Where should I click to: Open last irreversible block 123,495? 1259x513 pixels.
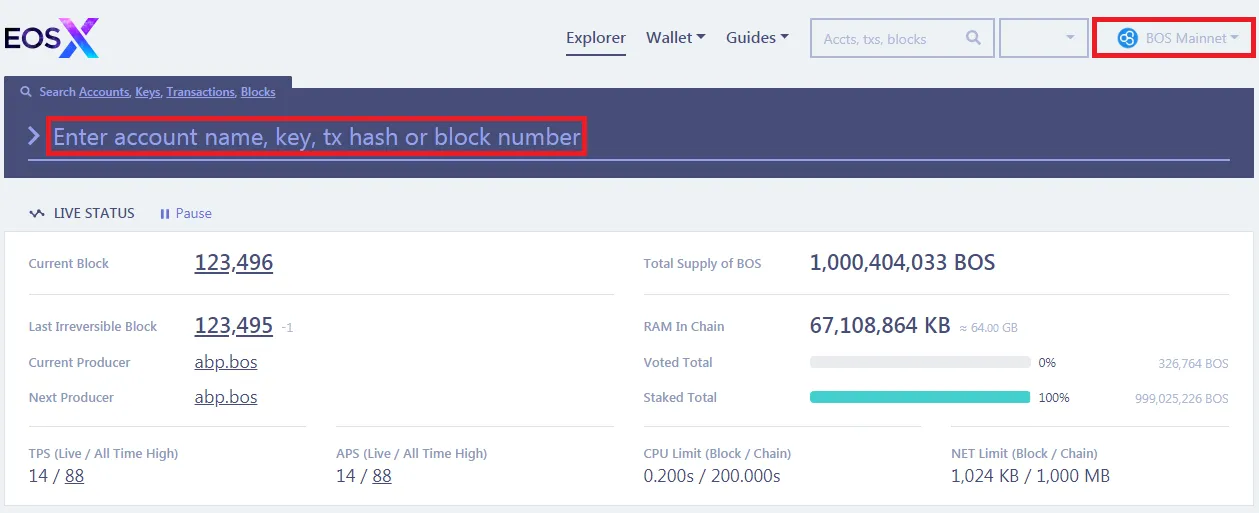[x=234, y=326]
